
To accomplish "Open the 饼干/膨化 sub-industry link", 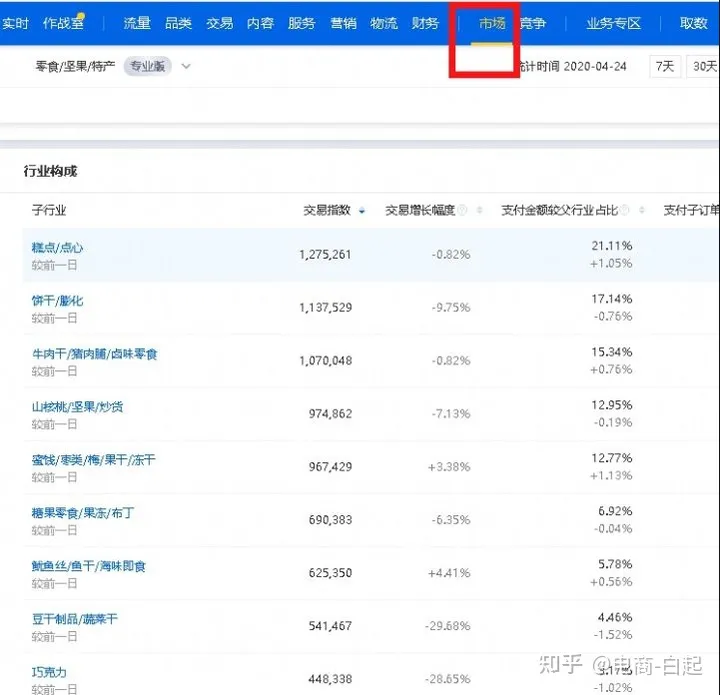I will tap(57, 301).
